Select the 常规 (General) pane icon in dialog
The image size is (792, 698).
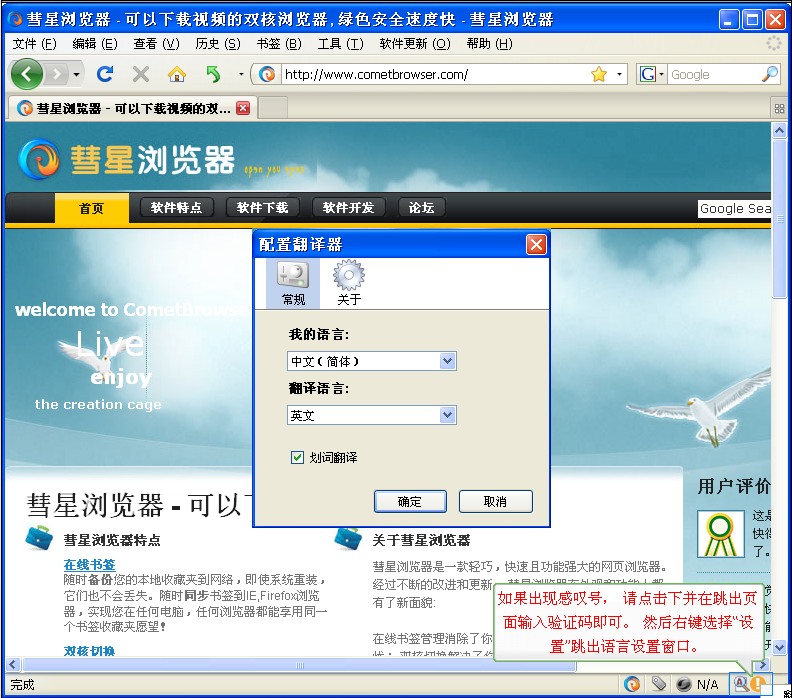[293, 282]
